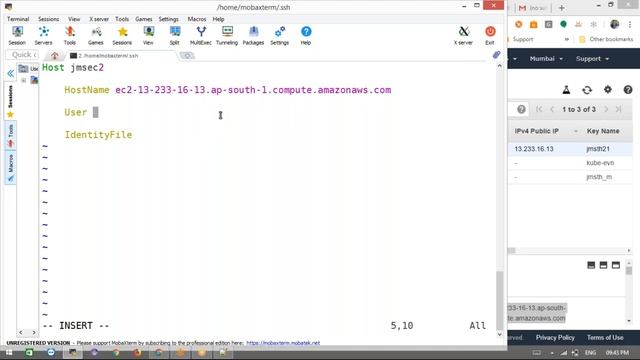Expand the session tree node

point(24,80)
